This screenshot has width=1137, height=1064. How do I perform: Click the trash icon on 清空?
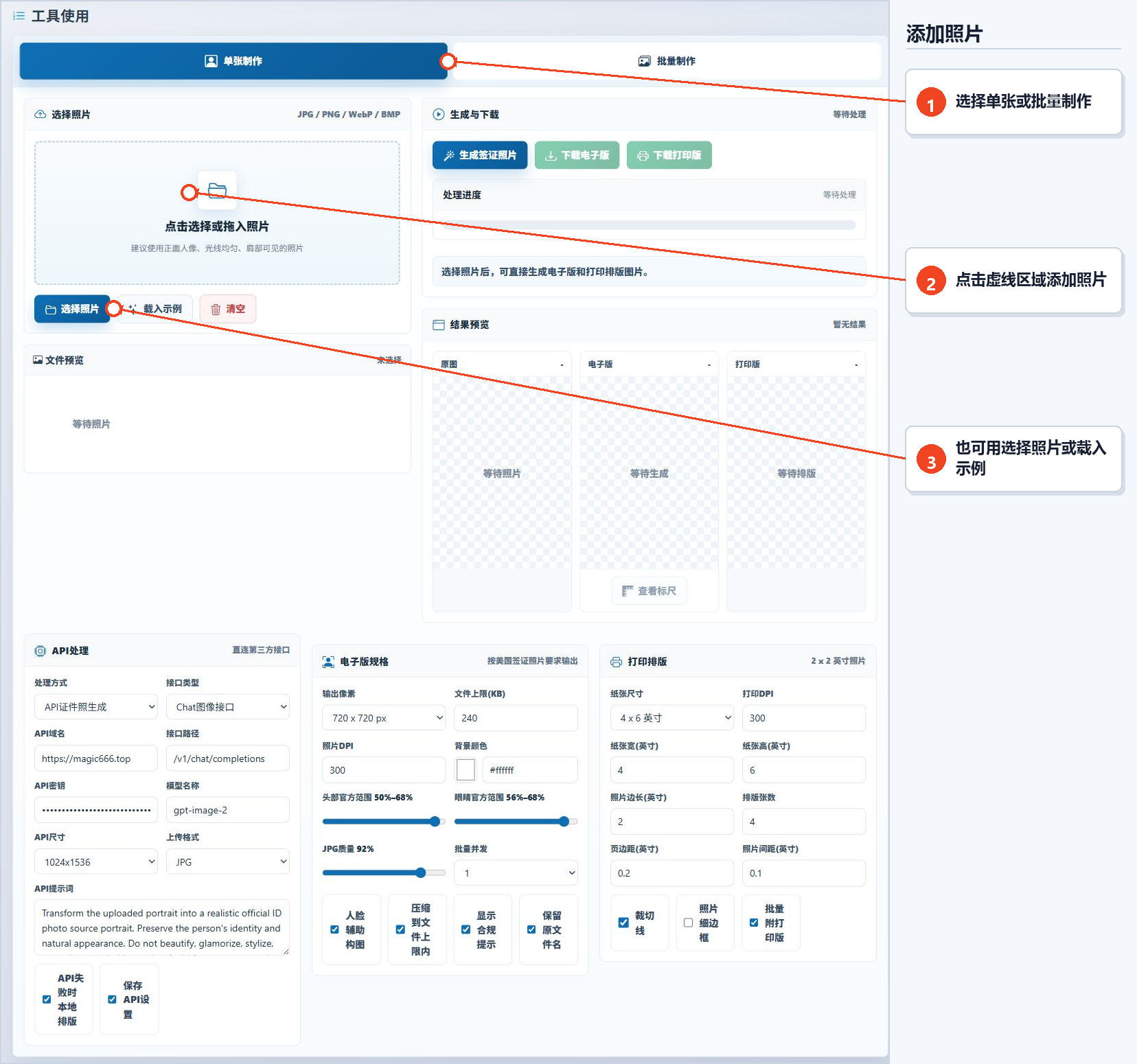click(x=216, y=310)
